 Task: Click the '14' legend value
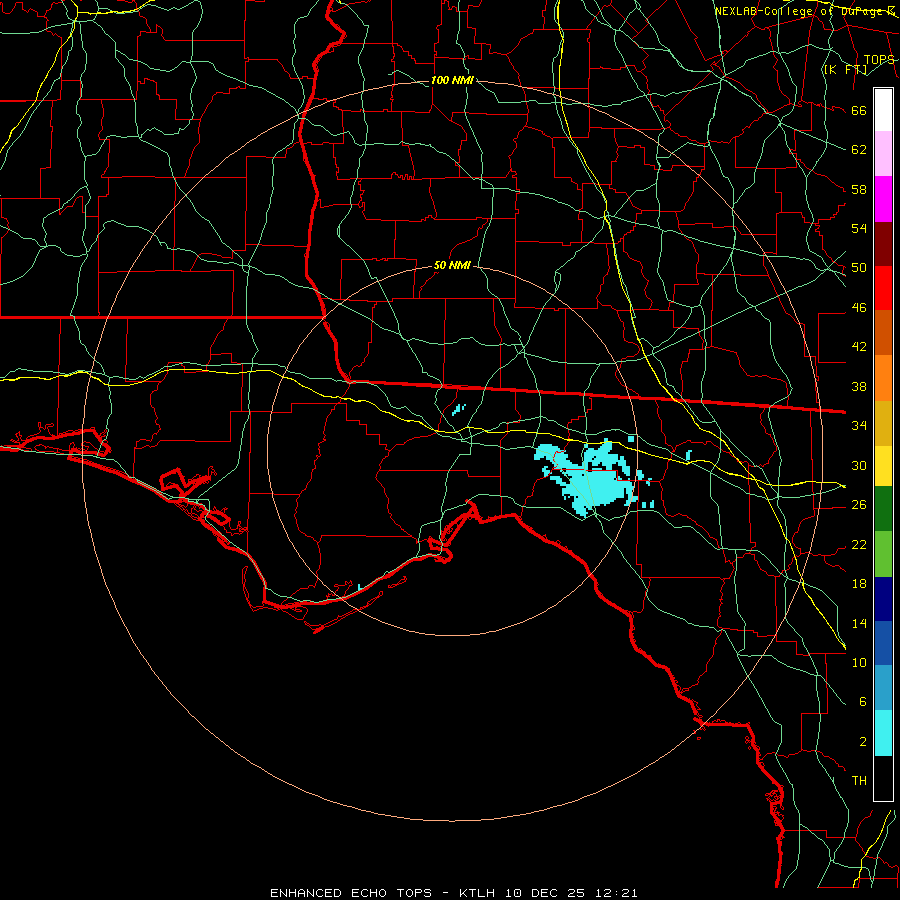click(x=859, y=623)
